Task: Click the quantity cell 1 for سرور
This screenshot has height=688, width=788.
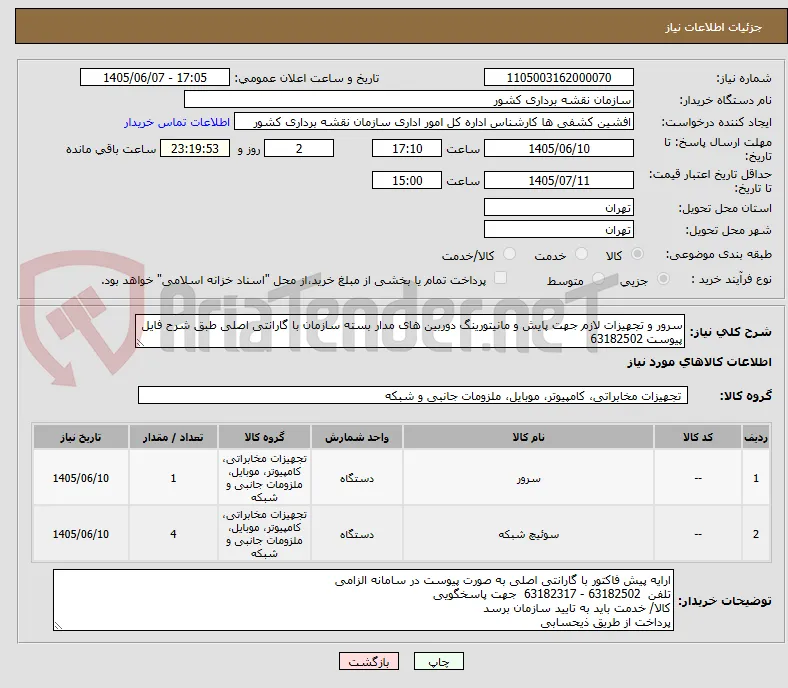Action: pos(173,478)
